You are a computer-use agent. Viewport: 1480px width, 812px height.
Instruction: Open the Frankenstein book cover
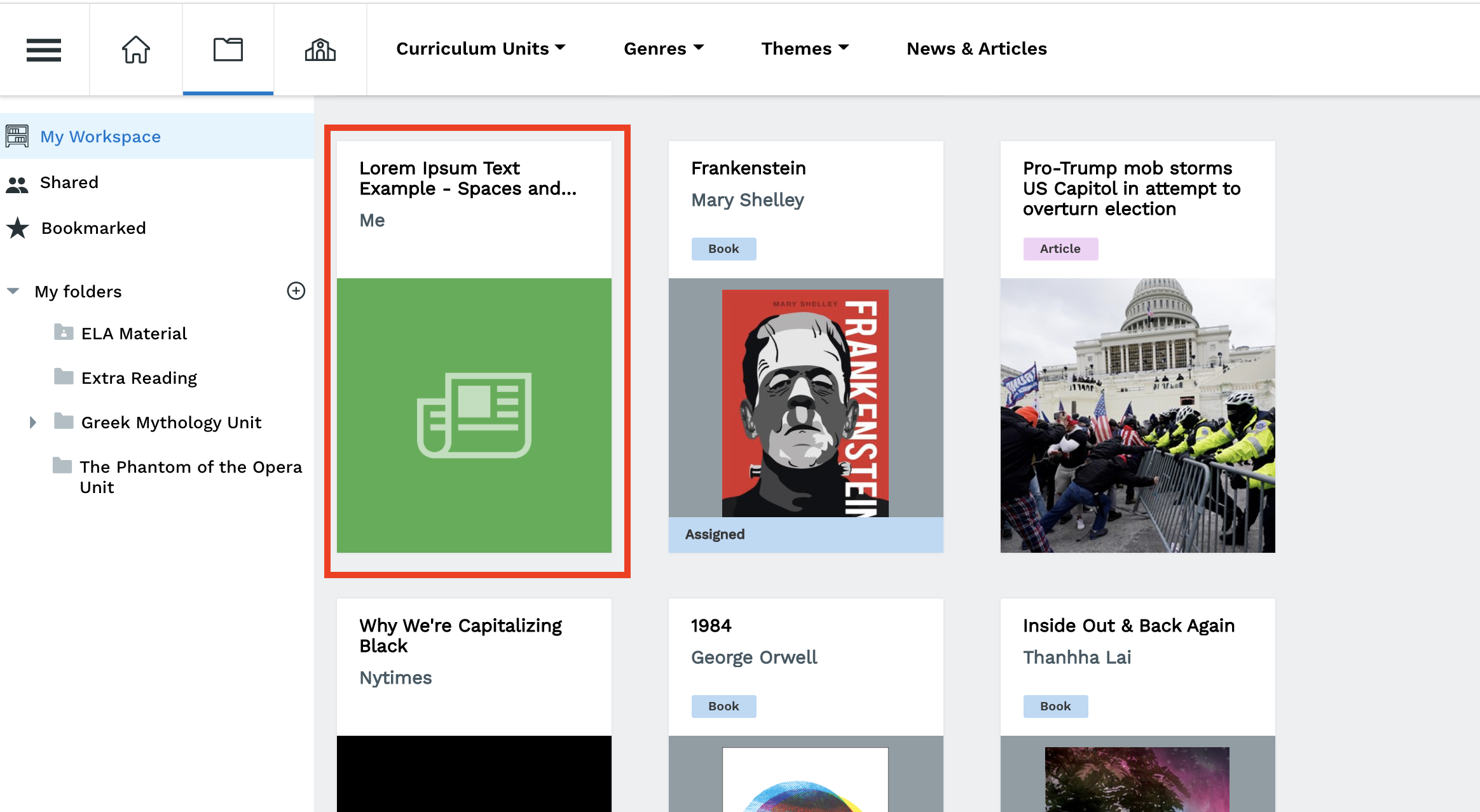(x=805, y=403)
